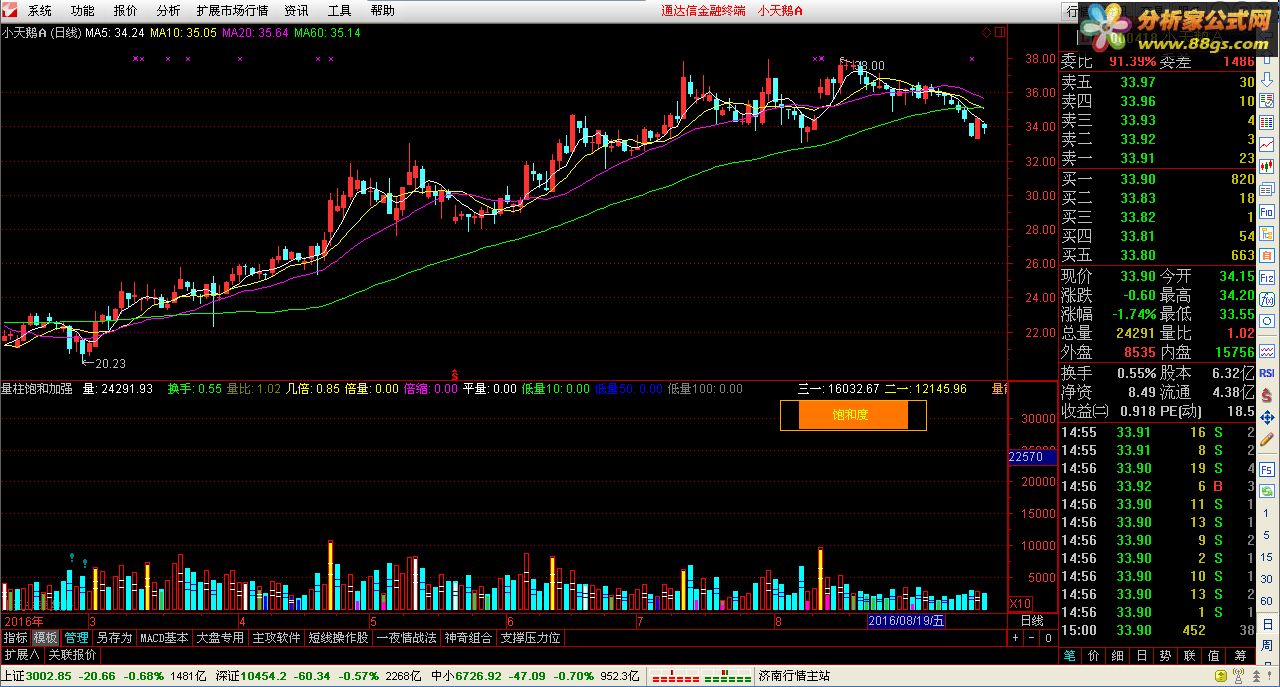Click 另存为 save-as button
The width and height of the screenshot is (1280, 687).
click(114, 637)
